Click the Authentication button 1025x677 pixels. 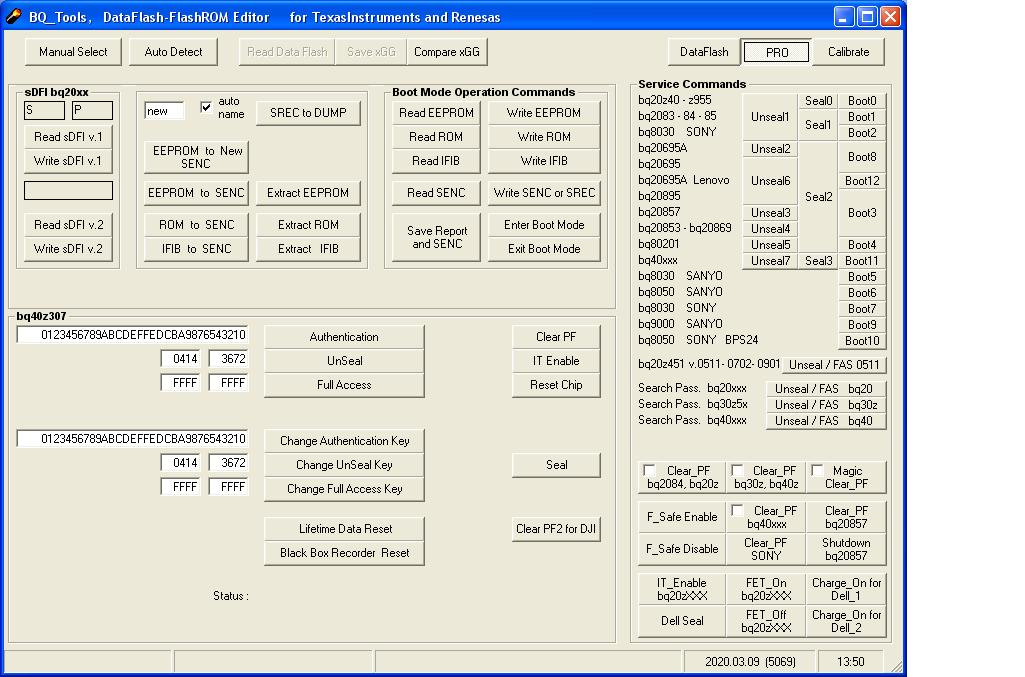(344, 337)
